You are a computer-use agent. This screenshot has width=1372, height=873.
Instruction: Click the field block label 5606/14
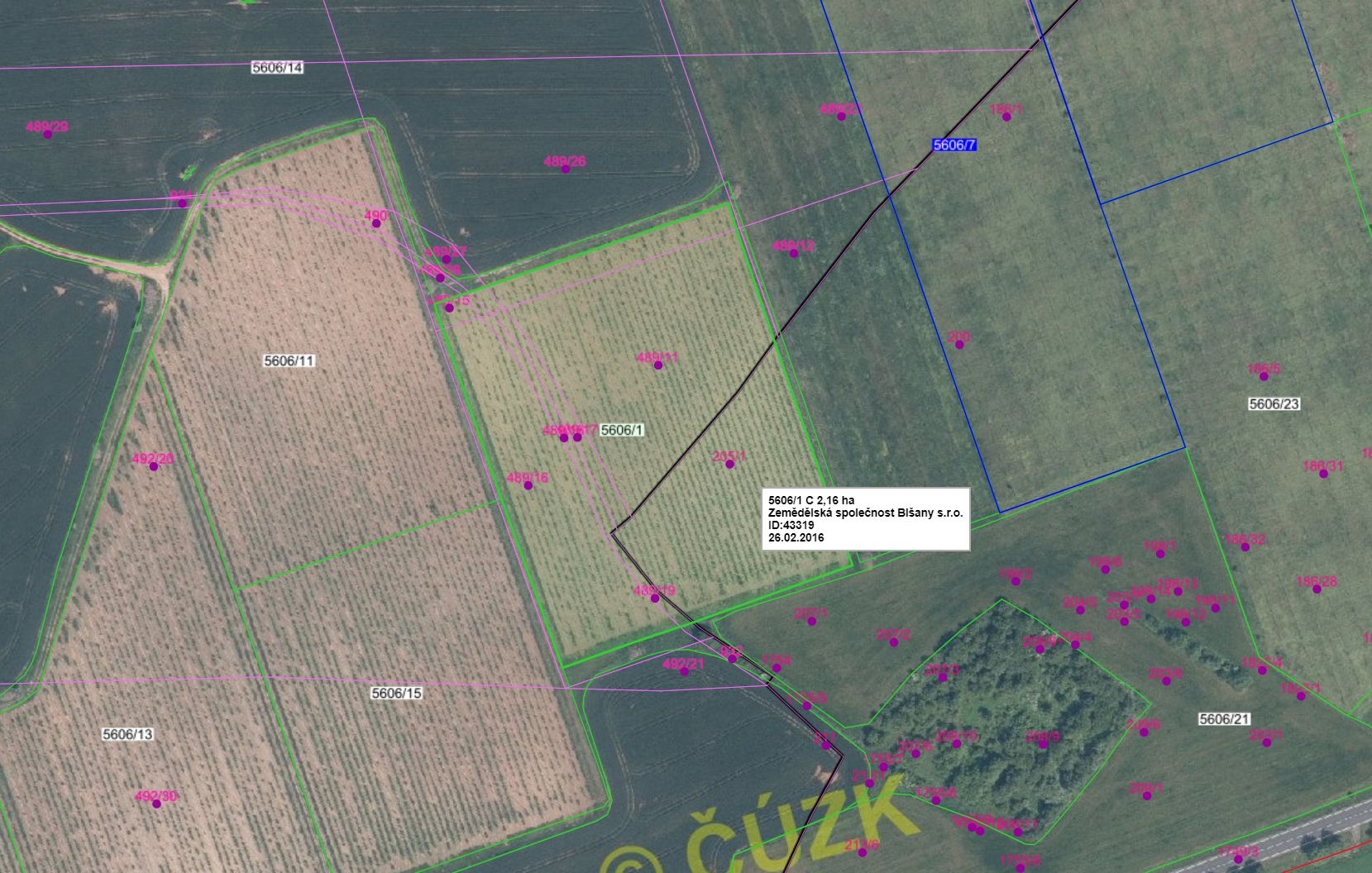pos(277,68)
